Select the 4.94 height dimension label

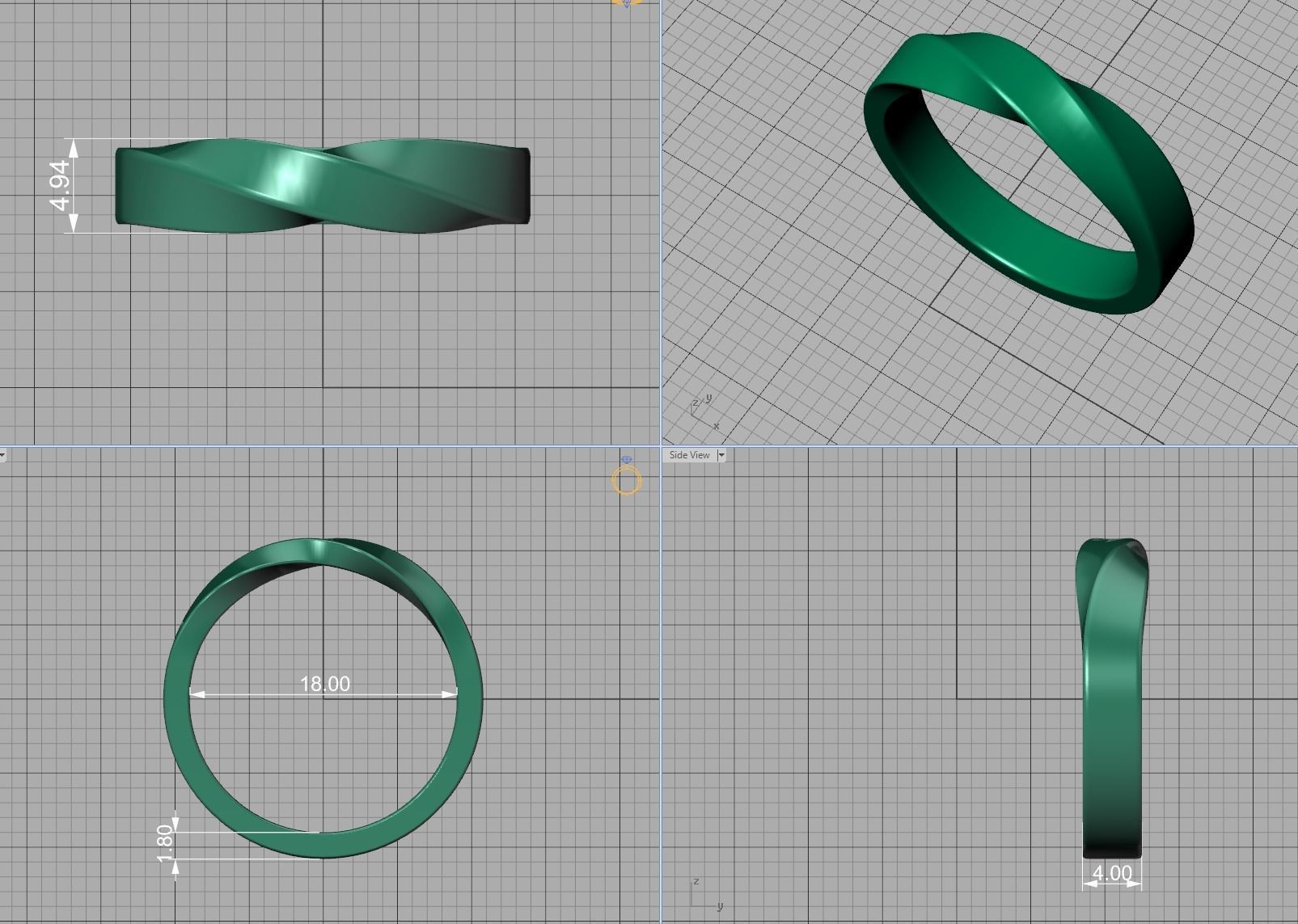pyautogui.click(x=61, y=185)
